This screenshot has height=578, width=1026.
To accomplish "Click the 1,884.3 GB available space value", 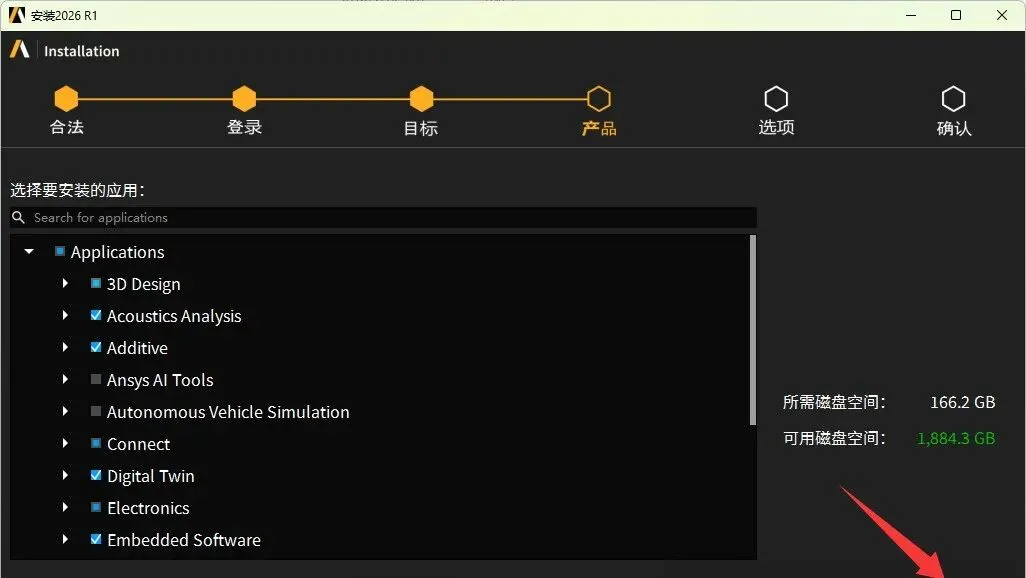I will pos(956,438).
